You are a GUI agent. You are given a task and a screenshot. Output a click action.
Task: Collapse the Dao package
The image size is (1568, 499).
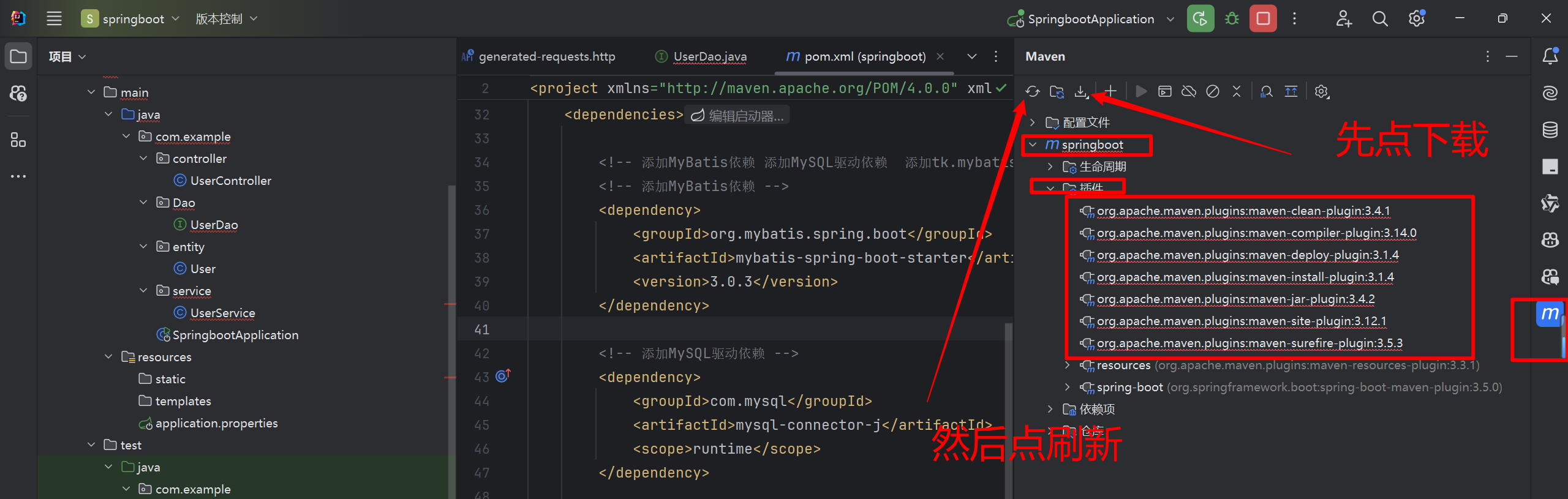click(143, 202)
